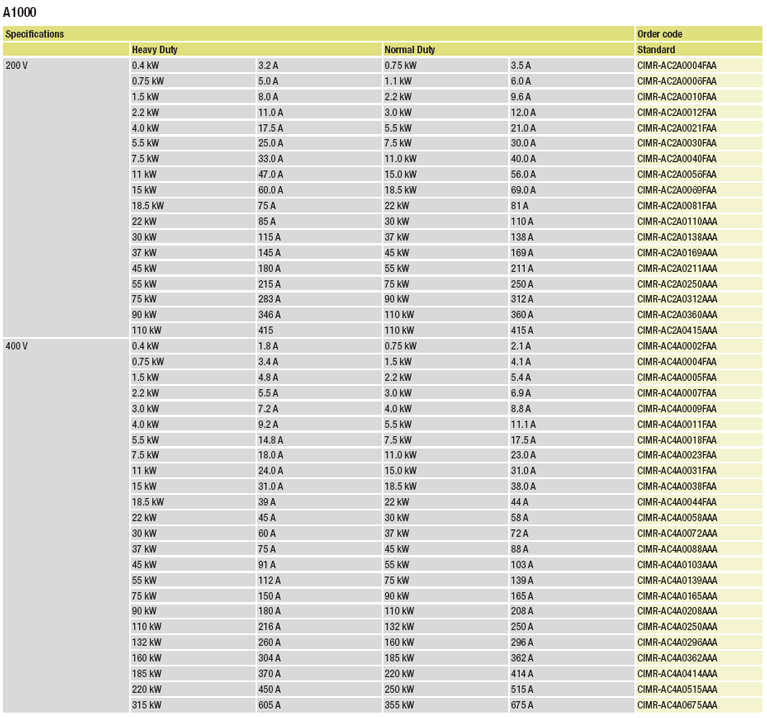Viewport: 767px width, 718px height.
Task: Click the Order code column header
Action: [660, 34]
